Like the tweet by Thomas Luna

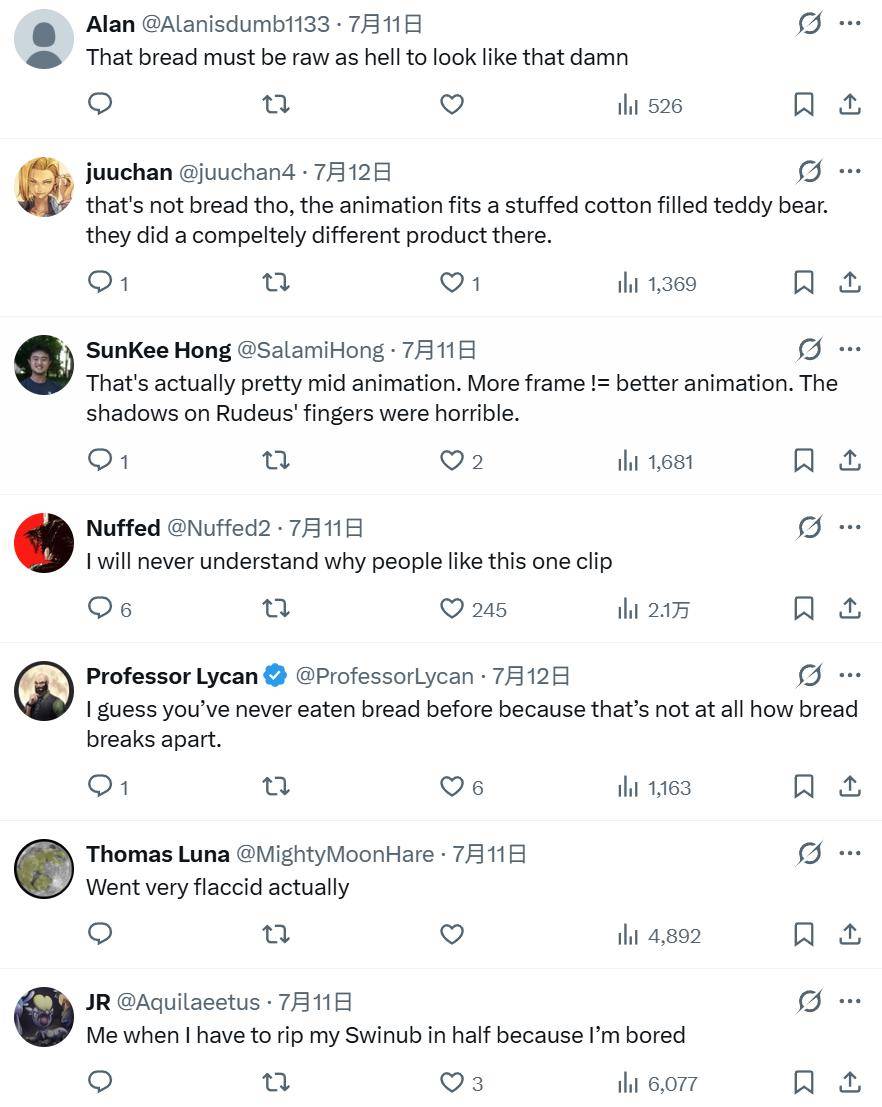tap(452, 934)
